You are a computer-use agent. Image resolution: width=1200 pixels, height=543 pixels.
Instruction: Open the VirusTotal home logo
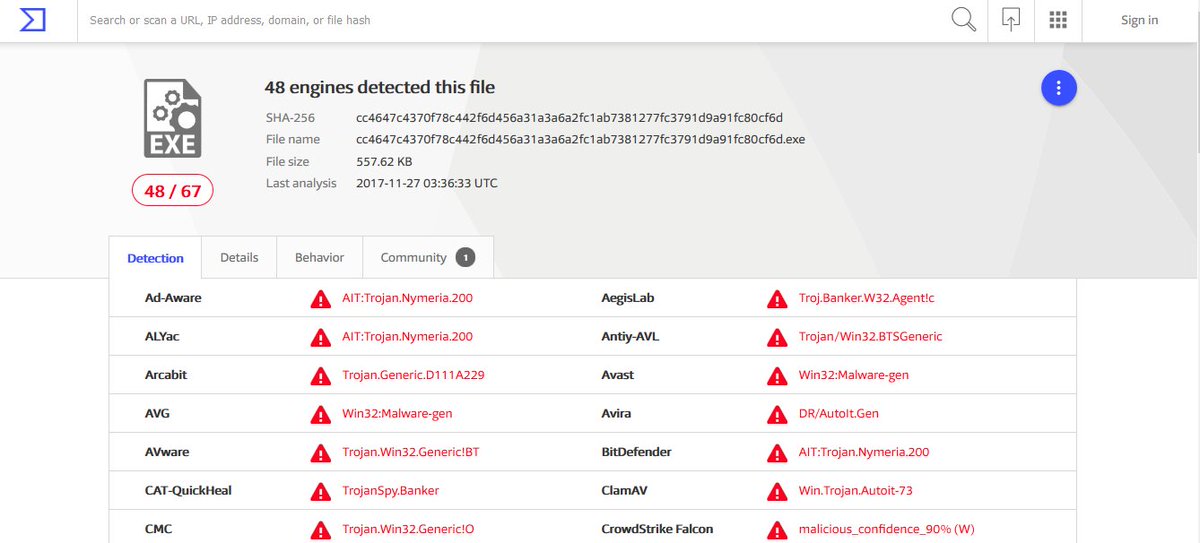pyautogui.click(x=33, y=20)
